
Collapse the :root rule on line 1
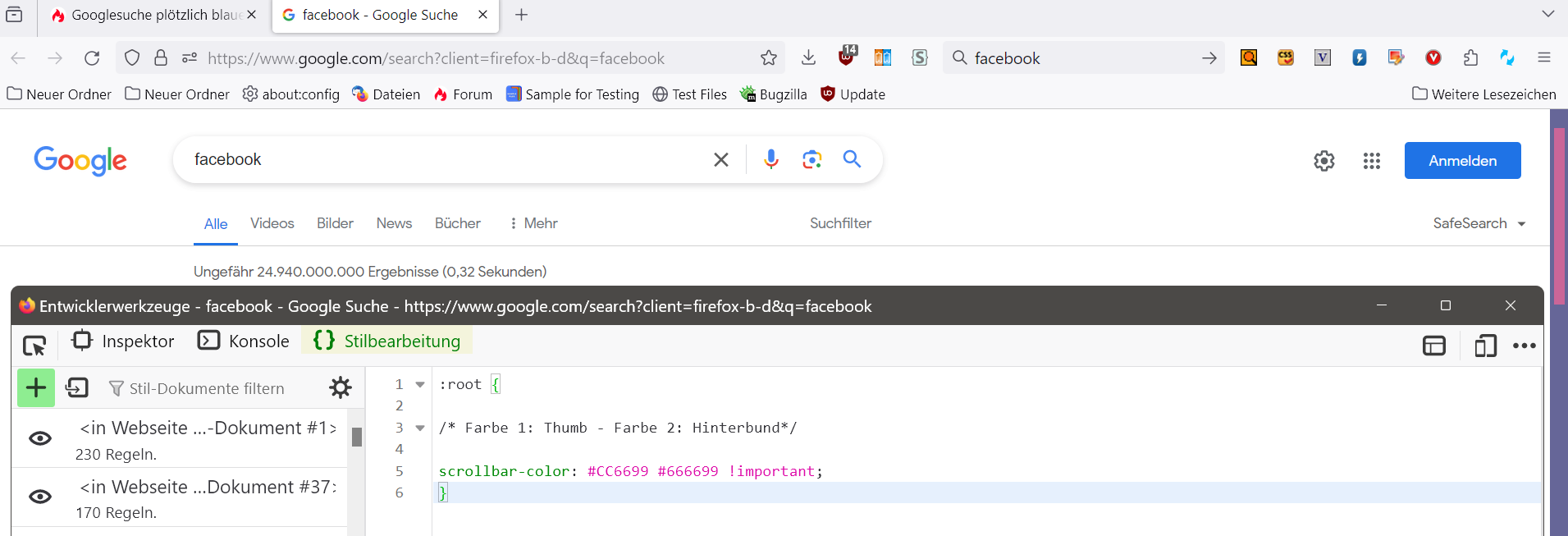[420, 384]
